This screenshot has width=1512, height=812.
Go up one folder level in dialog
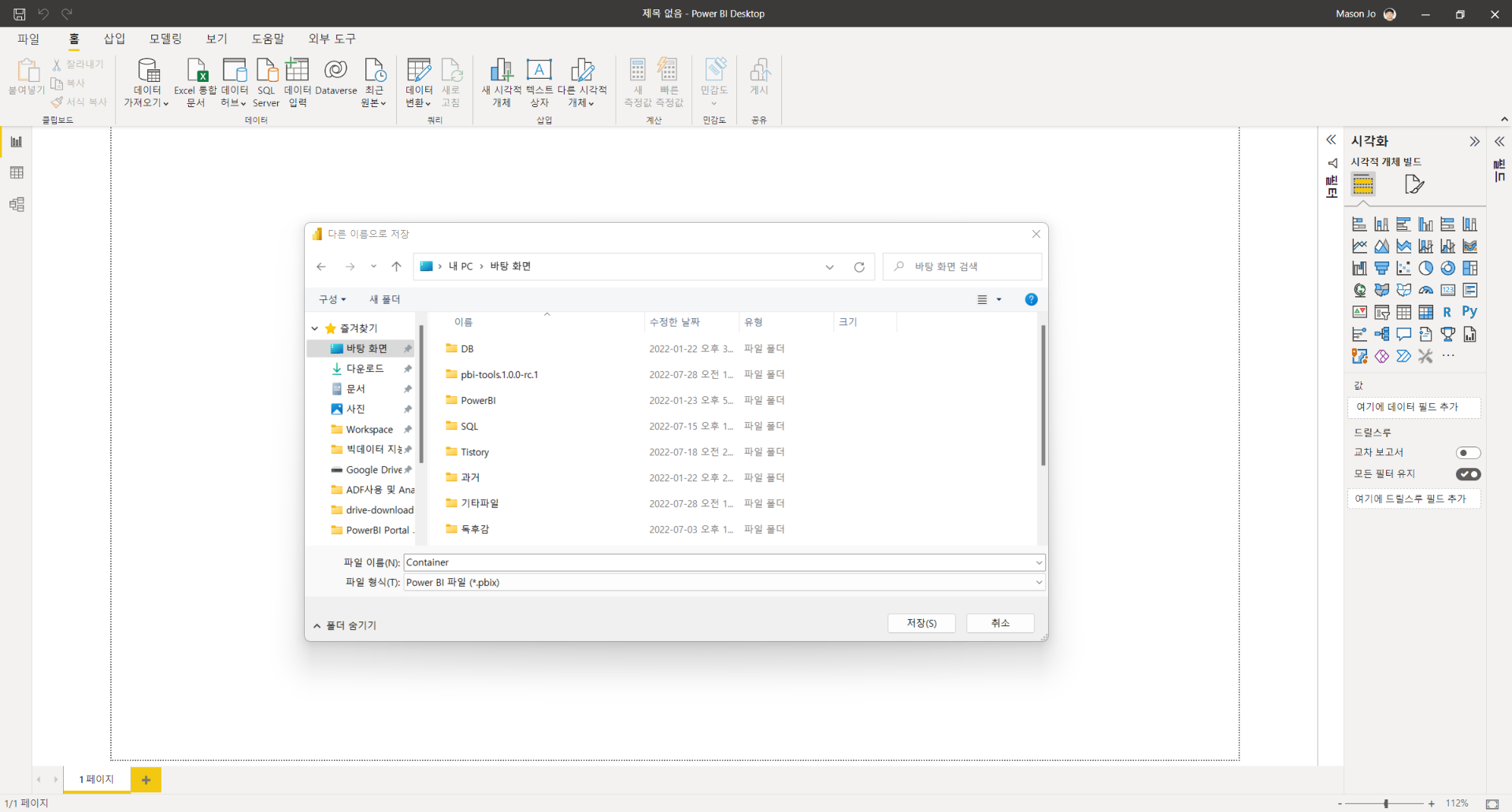[396, 266]
